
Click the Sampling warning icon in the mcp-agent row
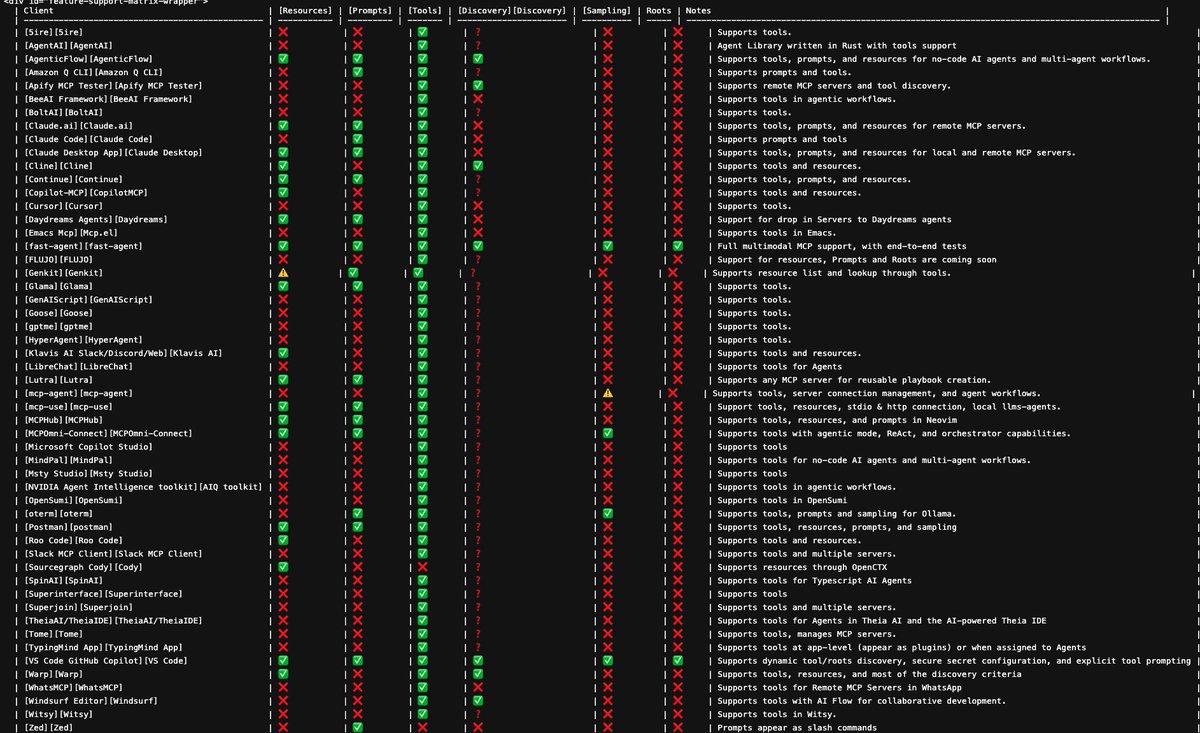pos(608,393)
